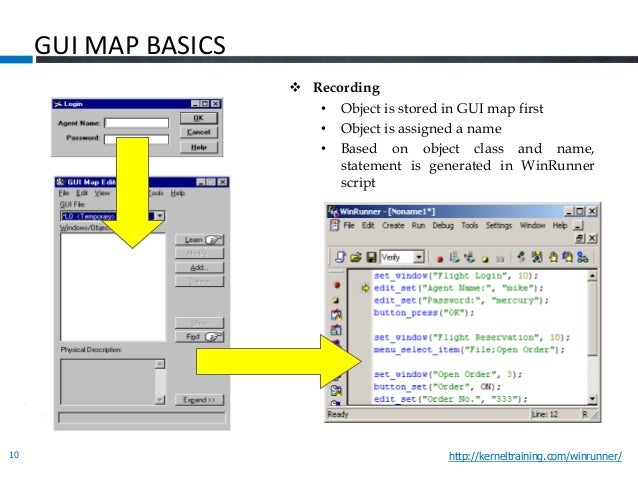Open WinRunner Edit menu
The width and height of the screenshot is (638, 479).
pos(368,225)
